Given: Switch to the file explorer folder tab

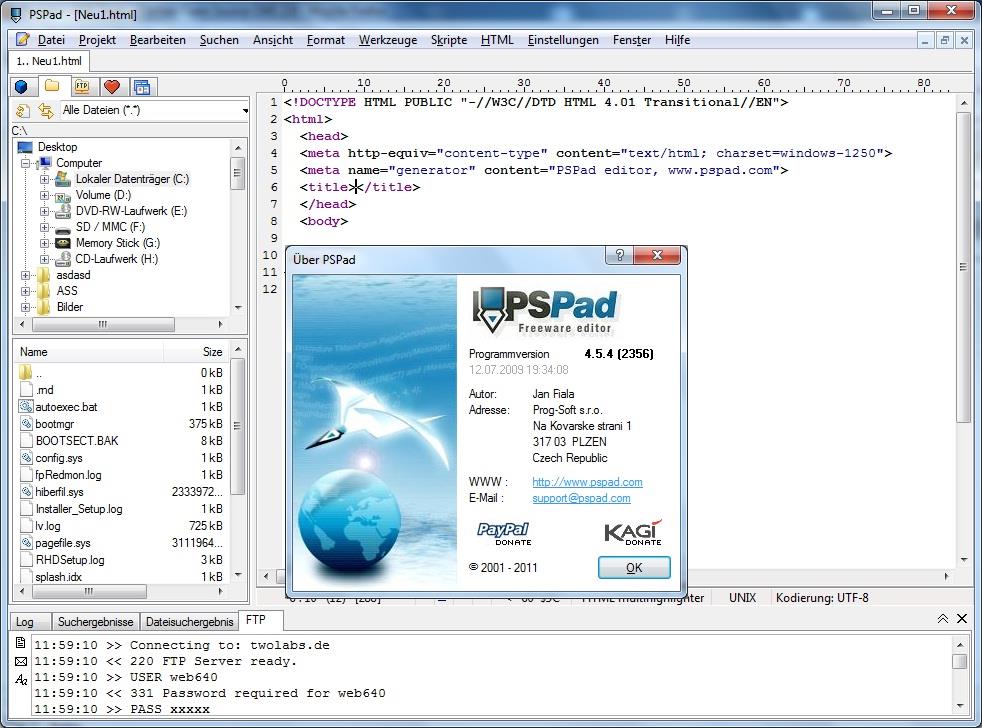Looking at the screenshot, I should point(53,86).
